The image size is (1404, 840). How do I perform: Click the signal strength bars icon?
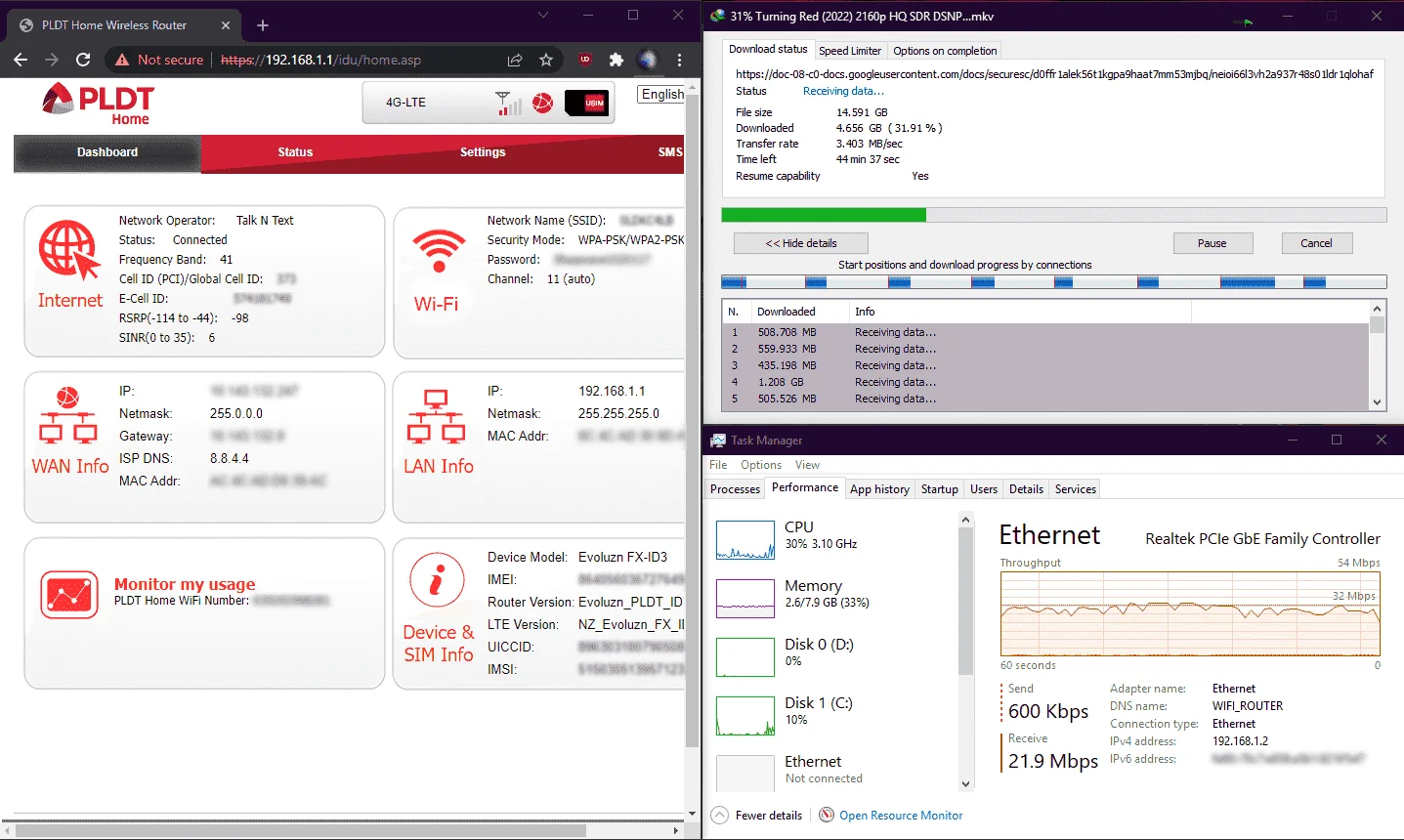[508, 103]
